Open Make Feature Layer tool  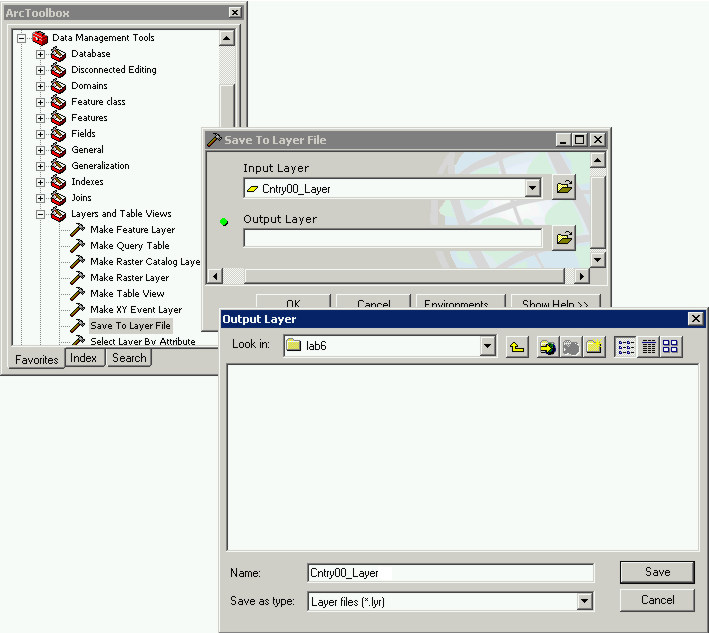132,230
